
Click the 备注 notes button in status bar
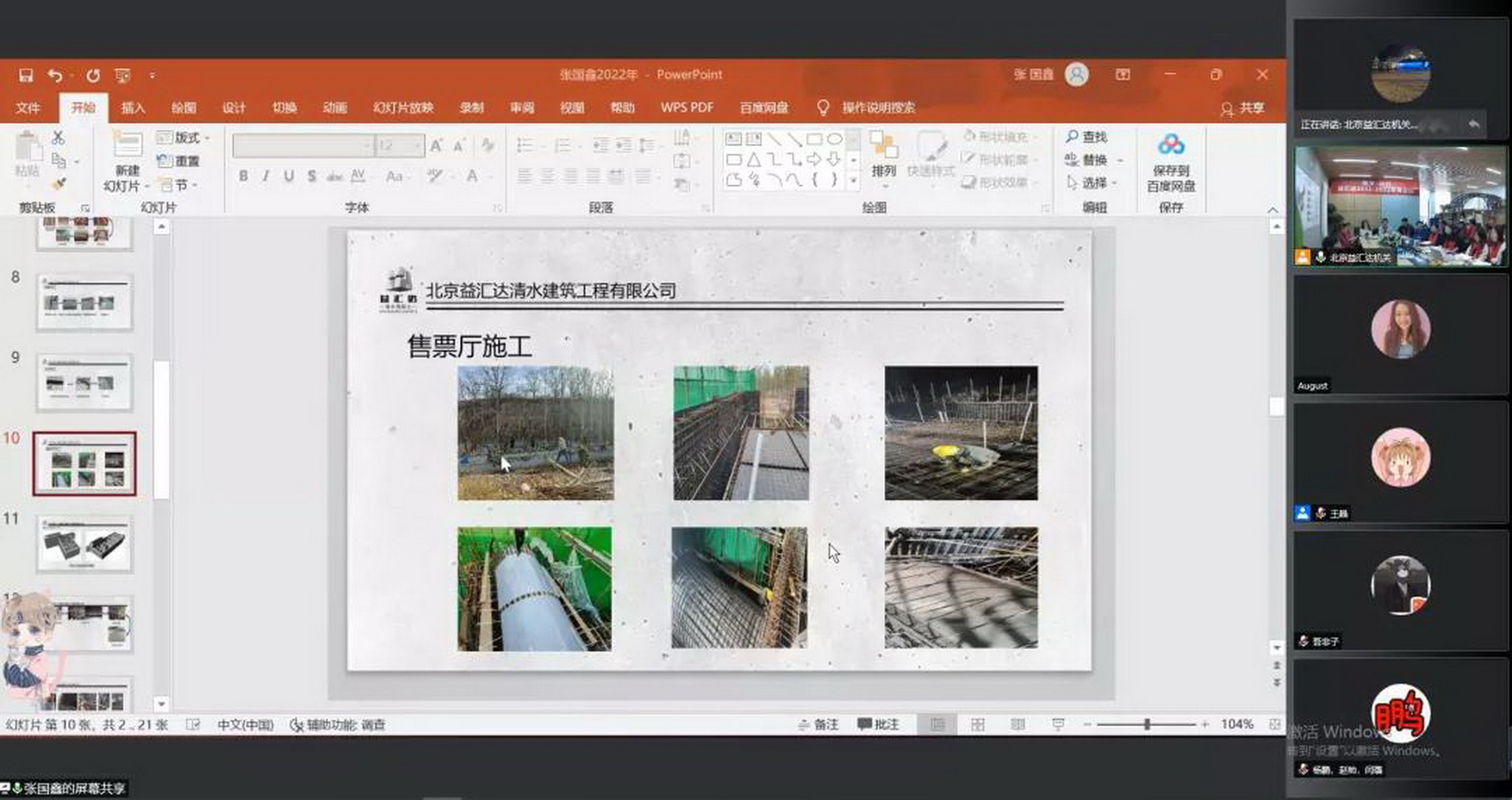click(x=818, y=725)
